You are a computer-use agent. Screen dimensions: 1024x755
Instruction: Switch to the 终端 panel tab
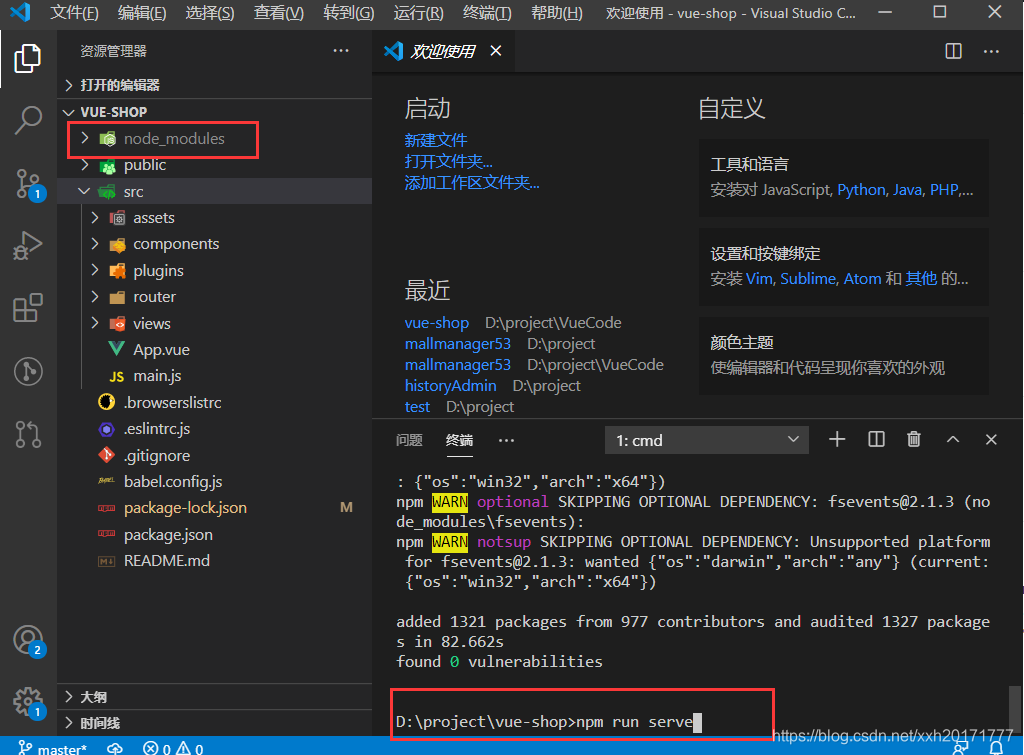459,440
